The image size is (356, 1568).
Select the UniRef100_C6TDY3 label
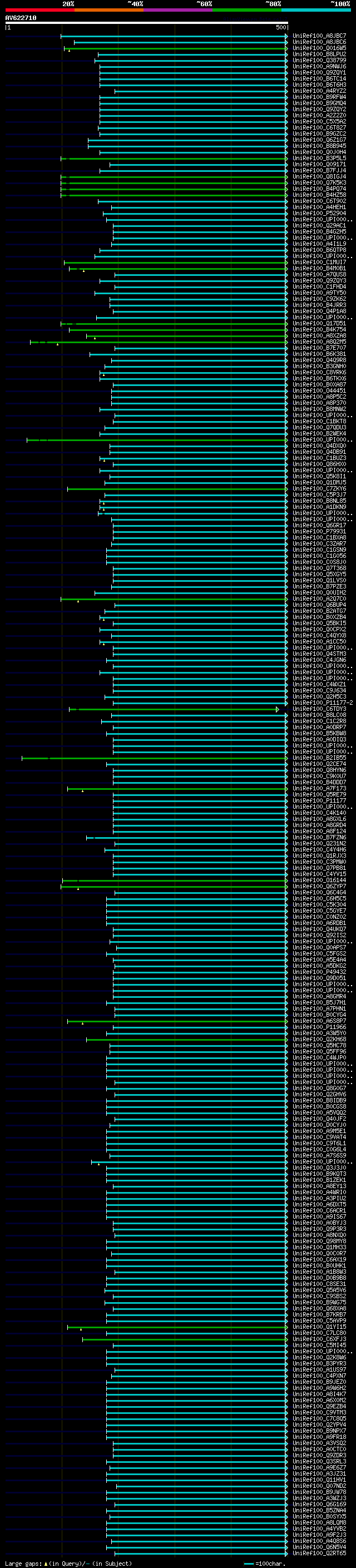click(x=319, y=709)
